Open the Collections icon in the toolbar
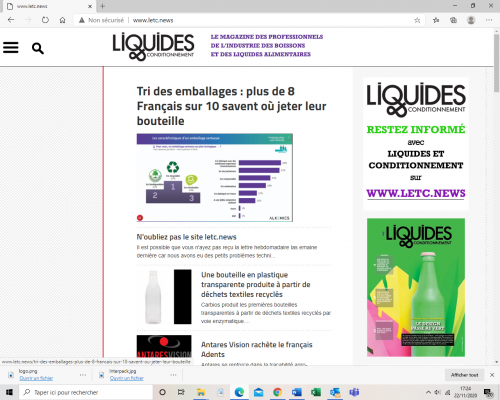 [x=453, y=20]
